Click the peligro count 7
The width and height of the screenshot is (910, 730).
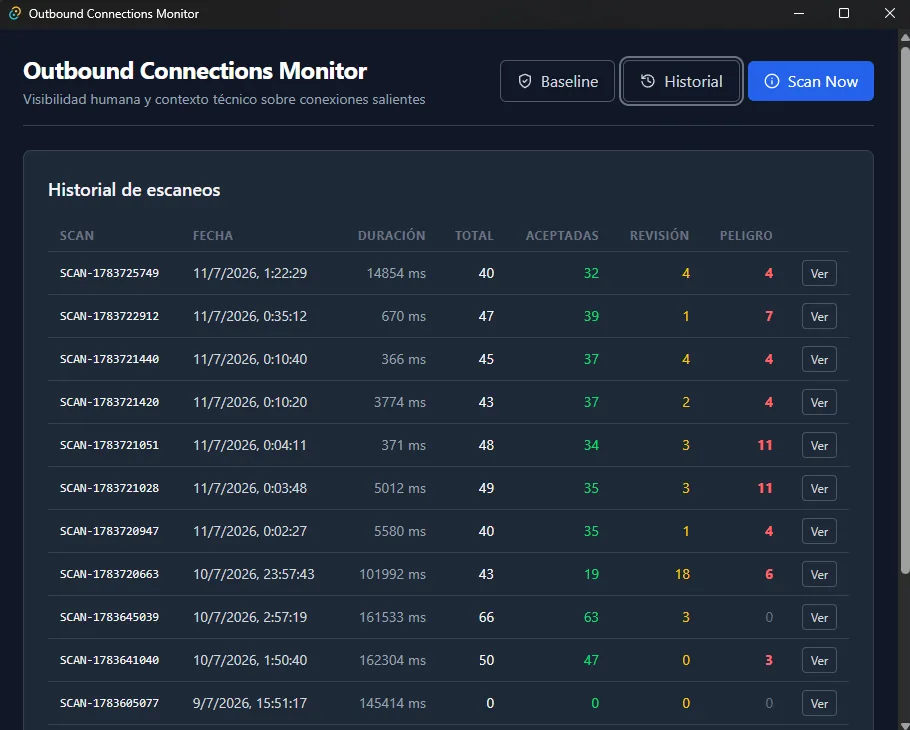[769, 316]
